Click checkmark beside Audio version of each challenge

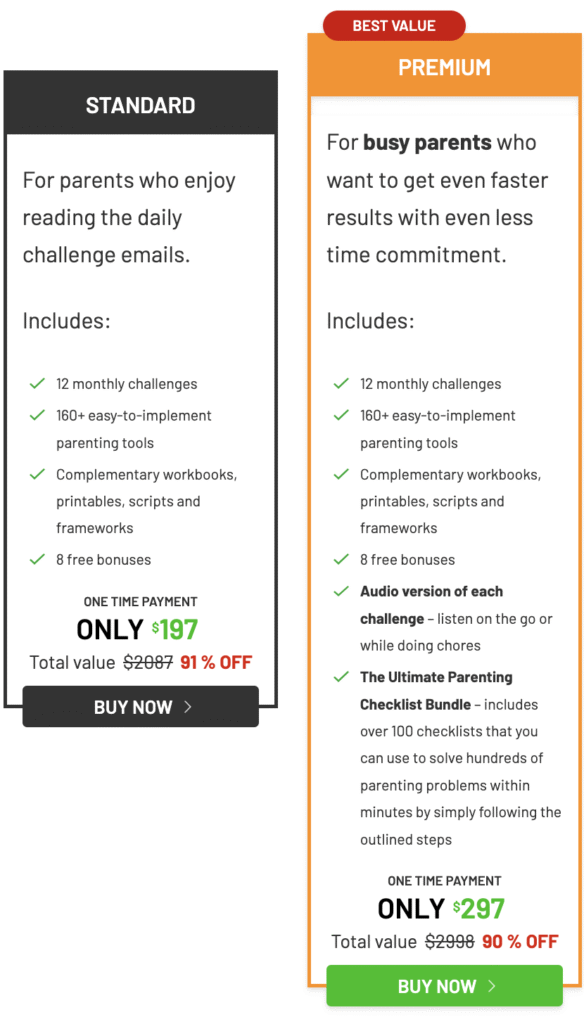(341, 591)
